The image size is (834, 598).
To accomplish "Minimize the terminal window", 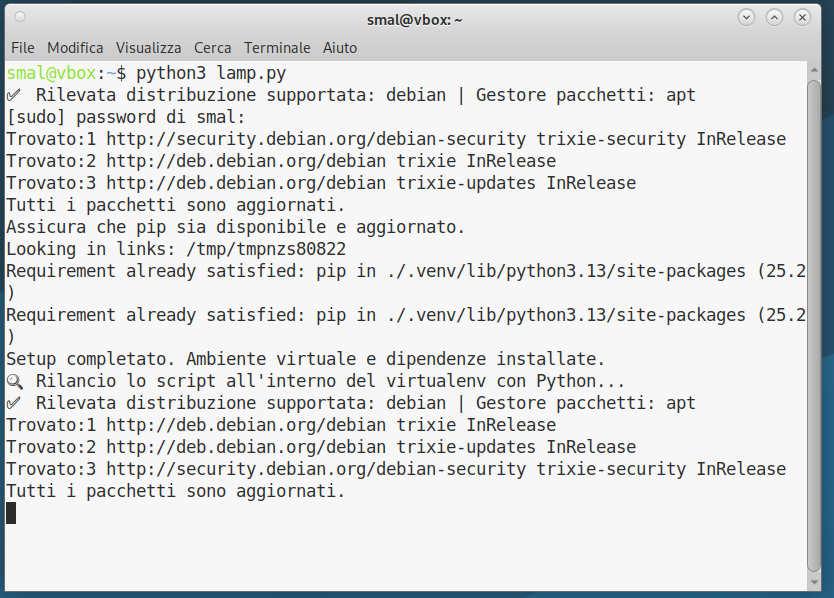I will point(746,18).
